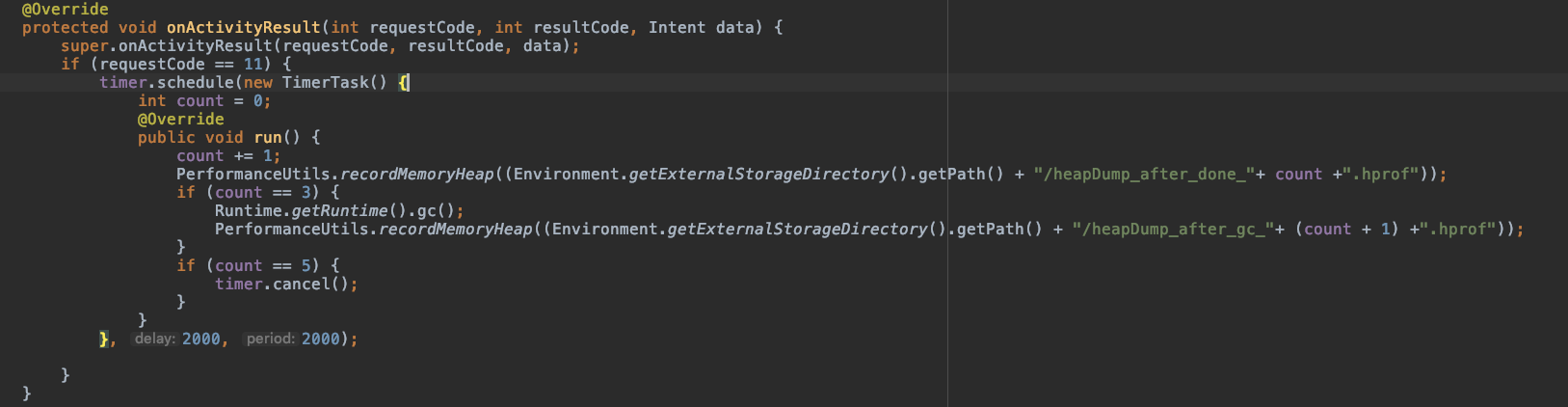Click the number 5 in the count comparison
Image resolution: width=1568 pixels, height=407 pixels.
306,266
